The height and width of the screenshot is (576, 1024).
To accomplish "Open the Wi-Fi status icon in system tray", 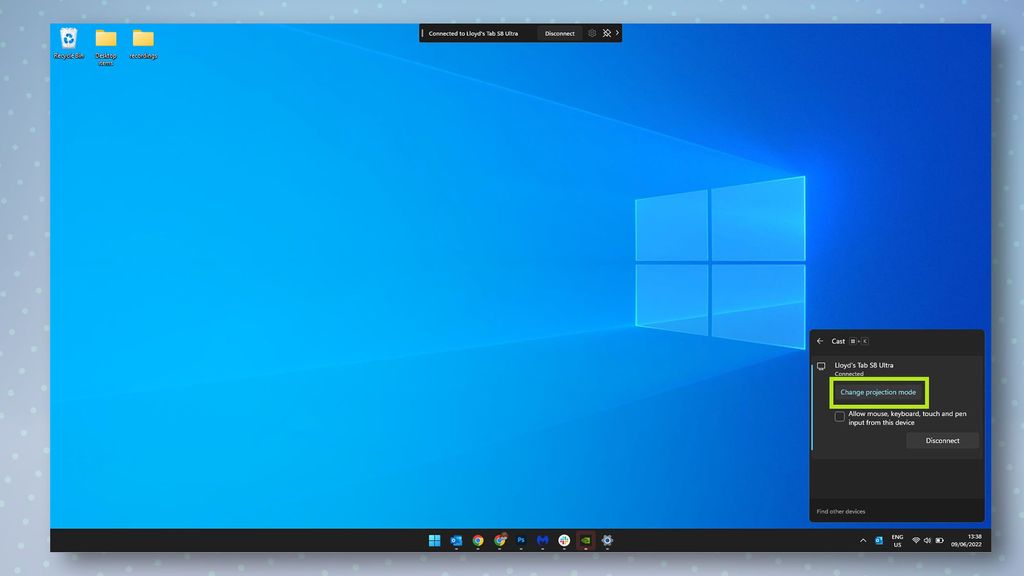I will tap(916, 540).
